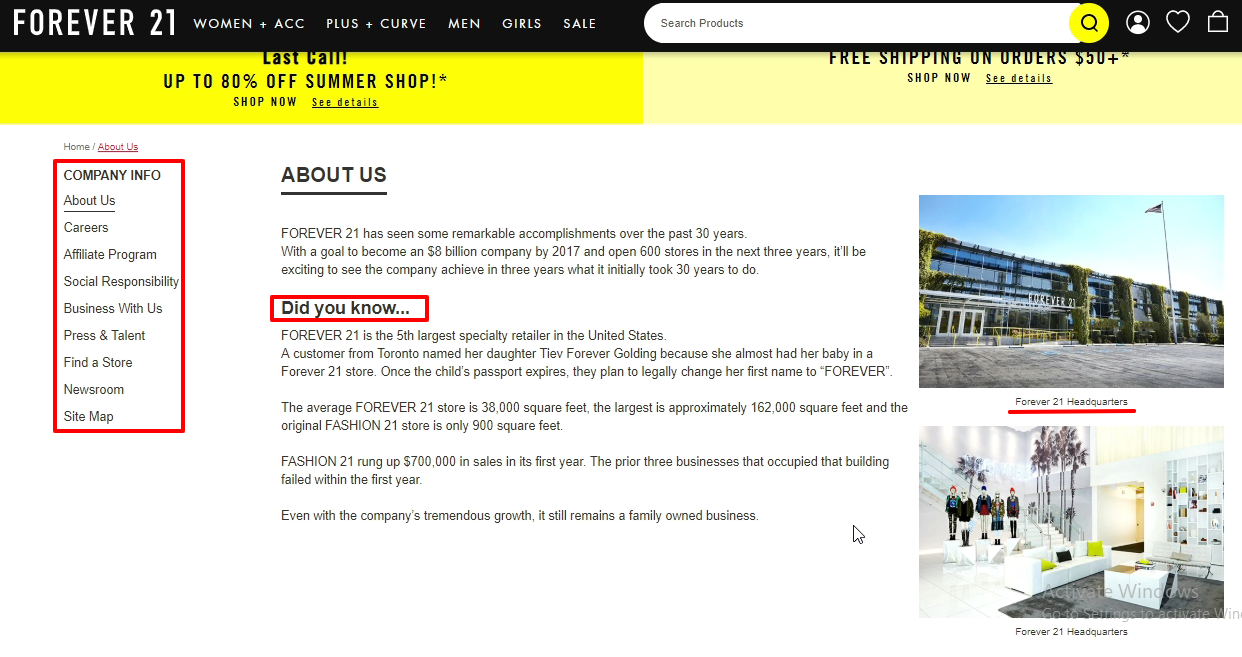The height and width of the screenshot is (657, 1242).
Task: Open the wishlist heart icon
Action: 1178,22
